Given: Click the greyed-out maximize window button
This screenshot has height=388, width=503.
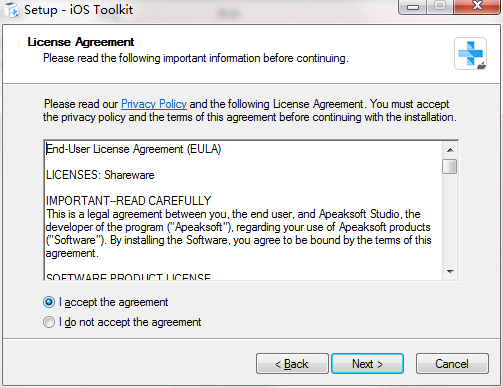Looking at the screenshot, I should pos(440,7).
